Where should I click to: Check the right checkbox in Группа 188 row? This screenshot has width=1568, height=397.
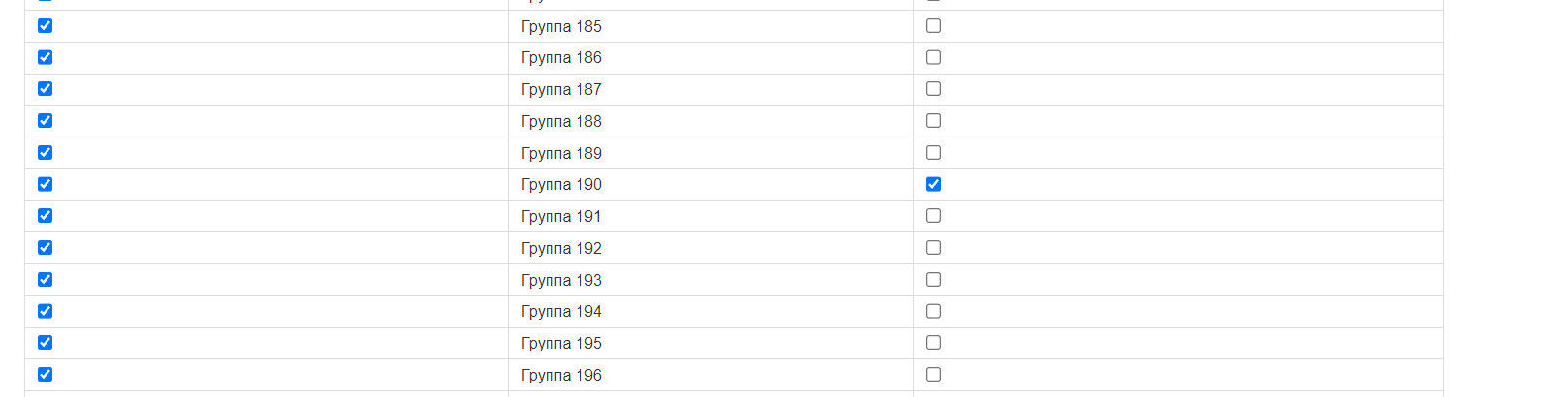[933, 121]
